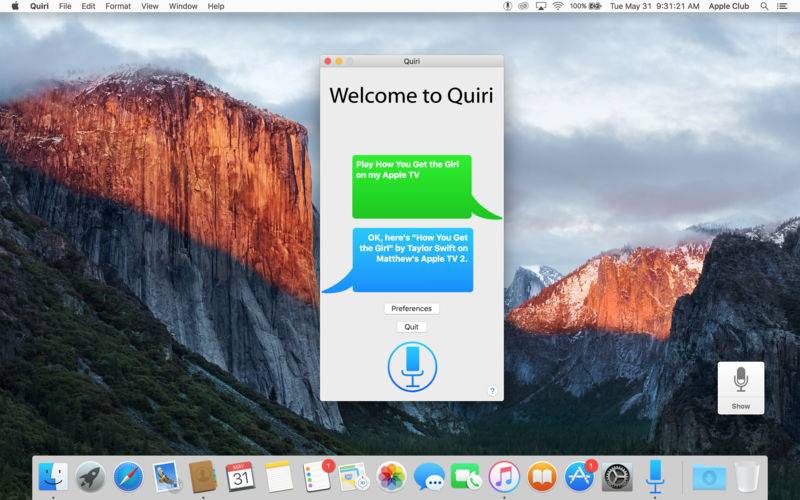Open the Apple Club user menu
800x500 pixels.
pos(729,6)
